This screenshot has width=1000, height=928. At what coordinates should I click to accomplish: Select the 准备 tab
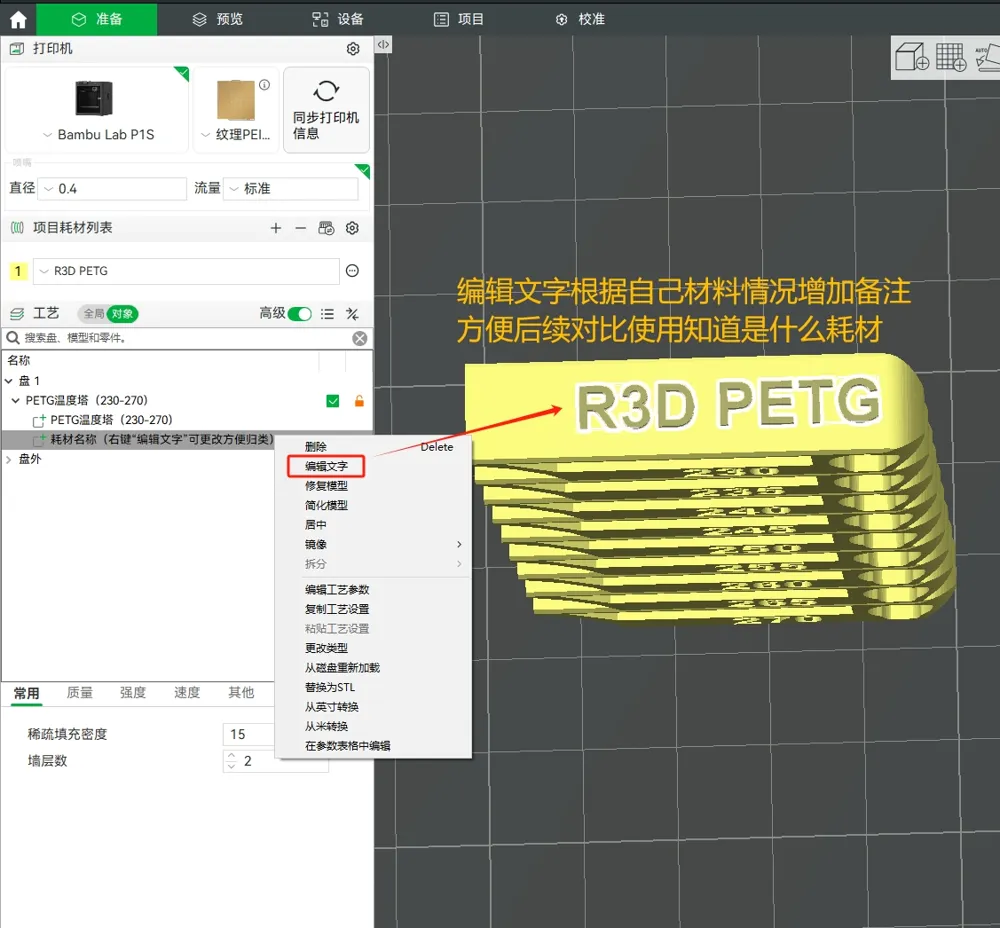(96, 19)
